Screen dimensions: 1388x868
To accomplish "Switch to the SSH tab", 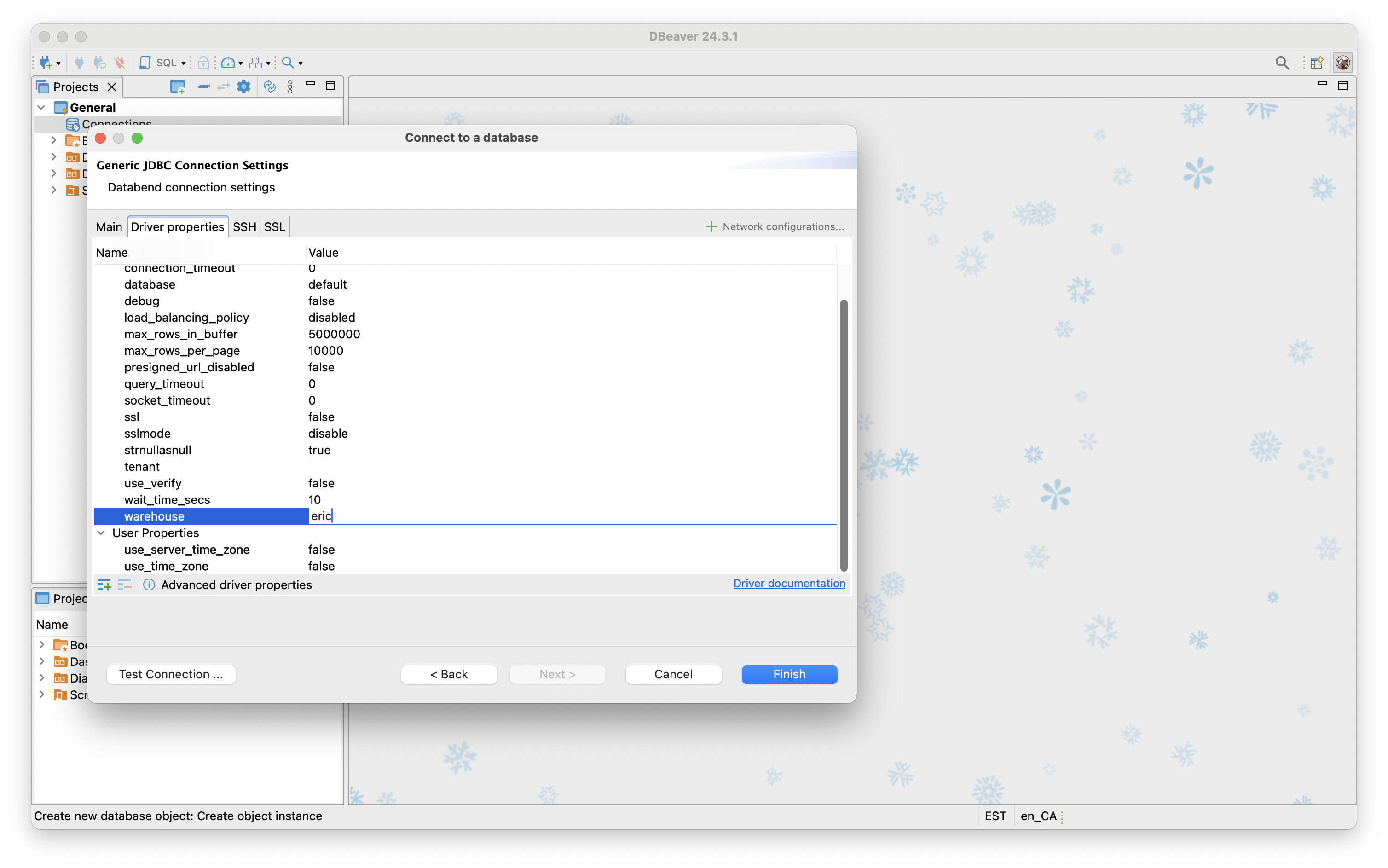I will (244, 227).
